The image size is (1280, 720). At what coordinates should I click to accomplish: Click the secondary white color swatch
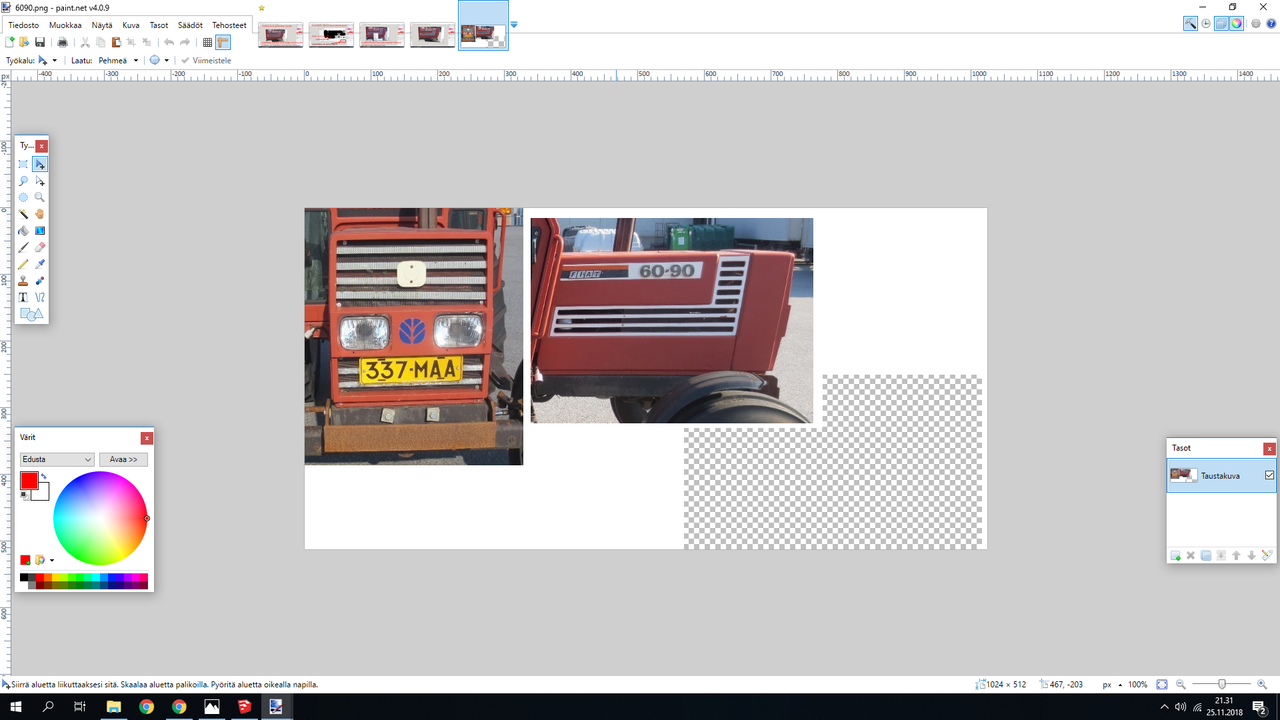(x=42, y=493)
